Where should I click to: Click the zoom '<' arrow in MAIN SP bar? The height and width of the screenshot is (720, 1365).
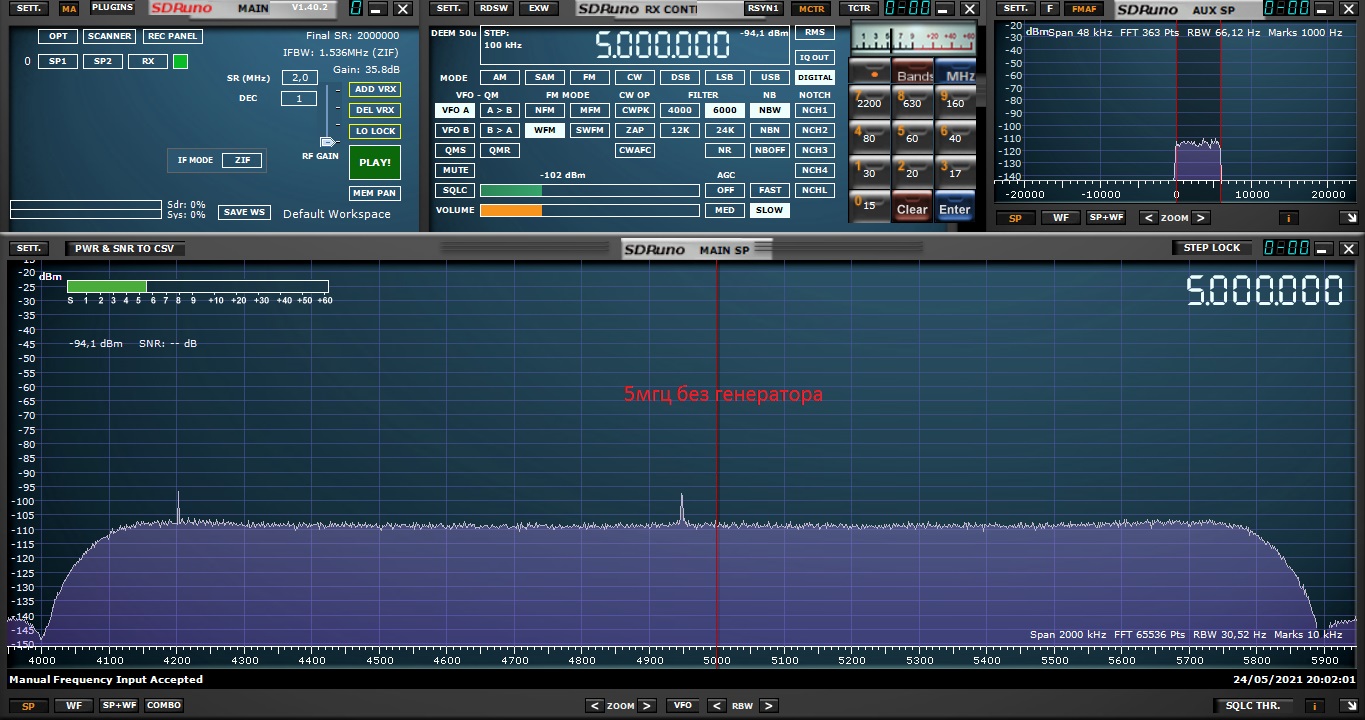(595, 705)
